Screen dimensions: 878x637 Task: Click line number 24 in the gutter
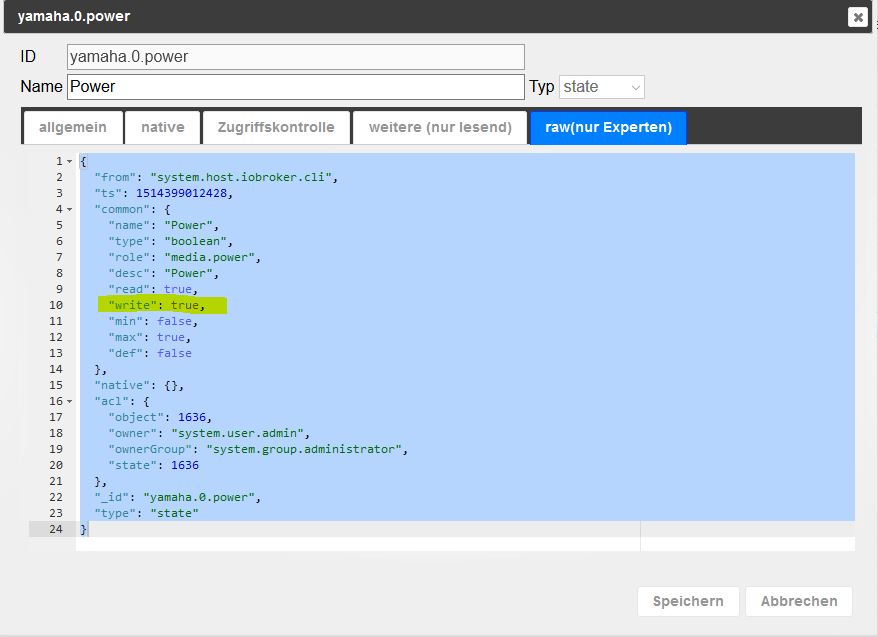tap(56, 529)
